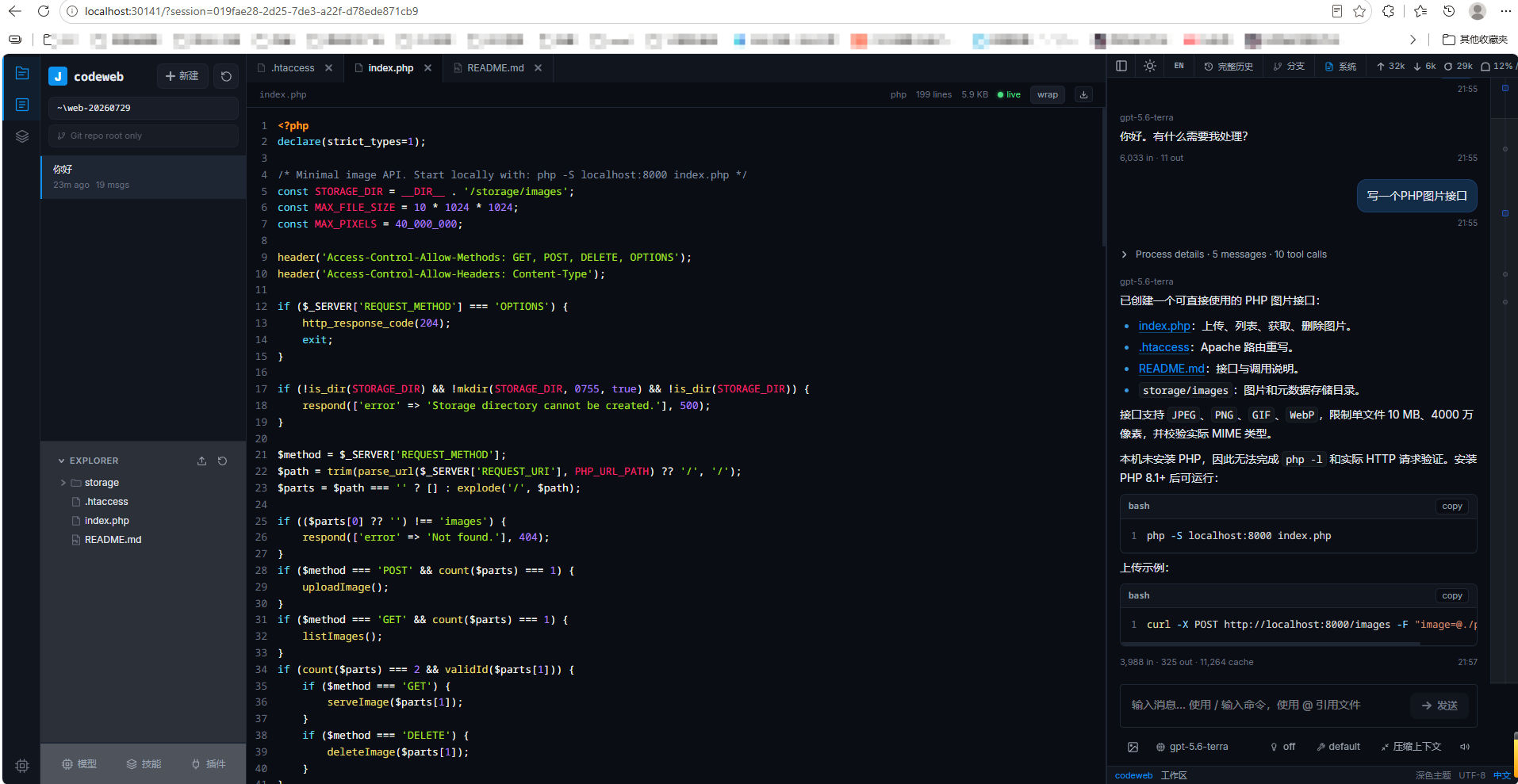Click the refresh icon beside the 新建 button
Viewport: 1518px width, 784px height.
[x=226, y=76]
